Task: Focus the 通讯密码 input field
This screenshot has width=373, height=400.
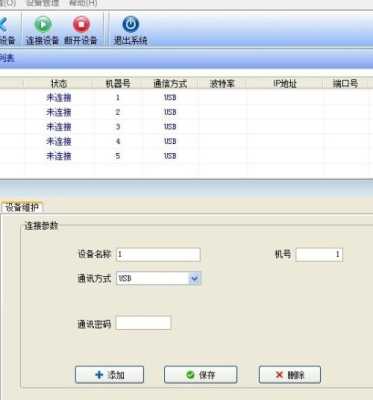Action: coord(144,323)
